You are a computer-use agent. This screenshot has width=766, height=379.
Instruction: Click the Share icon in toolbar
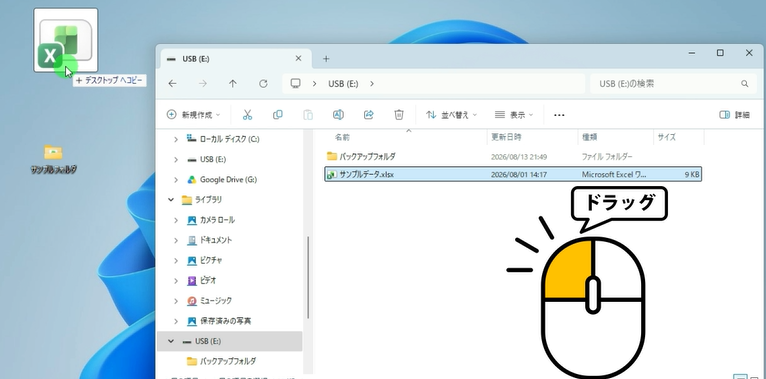pos(369,115)
